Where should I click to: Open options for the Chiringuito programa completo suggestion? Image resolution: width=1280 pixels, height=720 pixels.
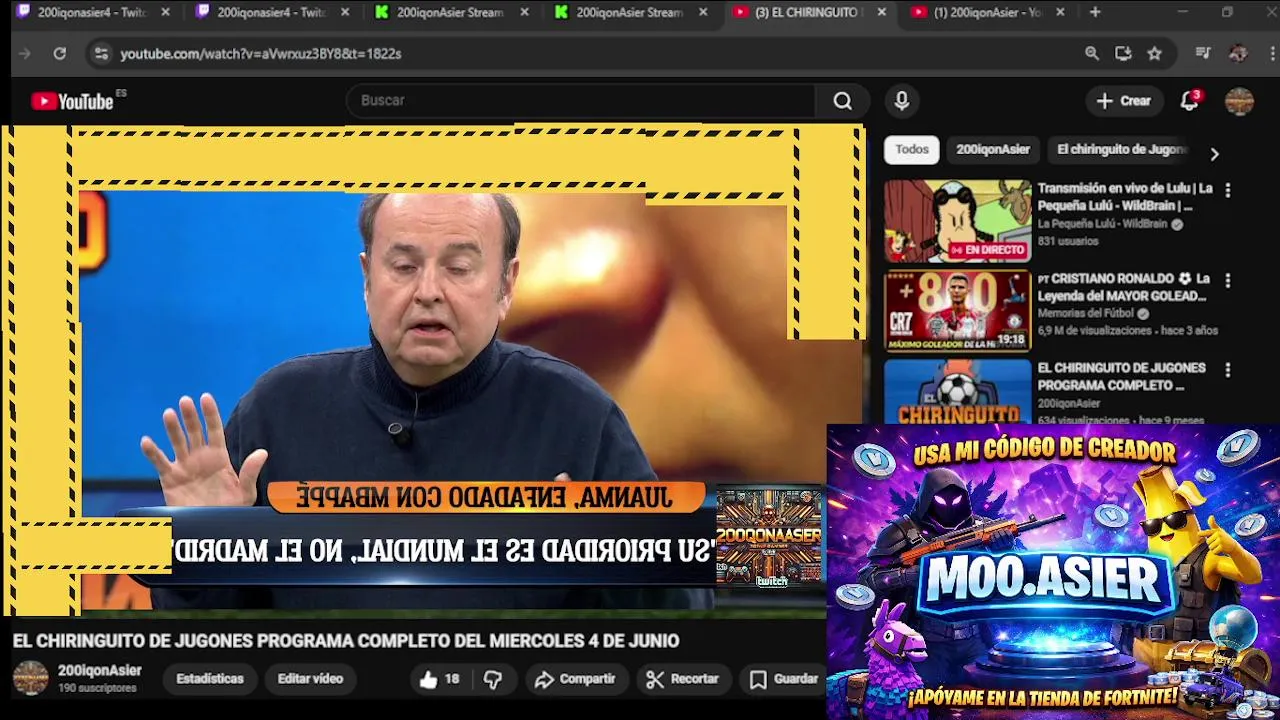tap(1228, 370)
